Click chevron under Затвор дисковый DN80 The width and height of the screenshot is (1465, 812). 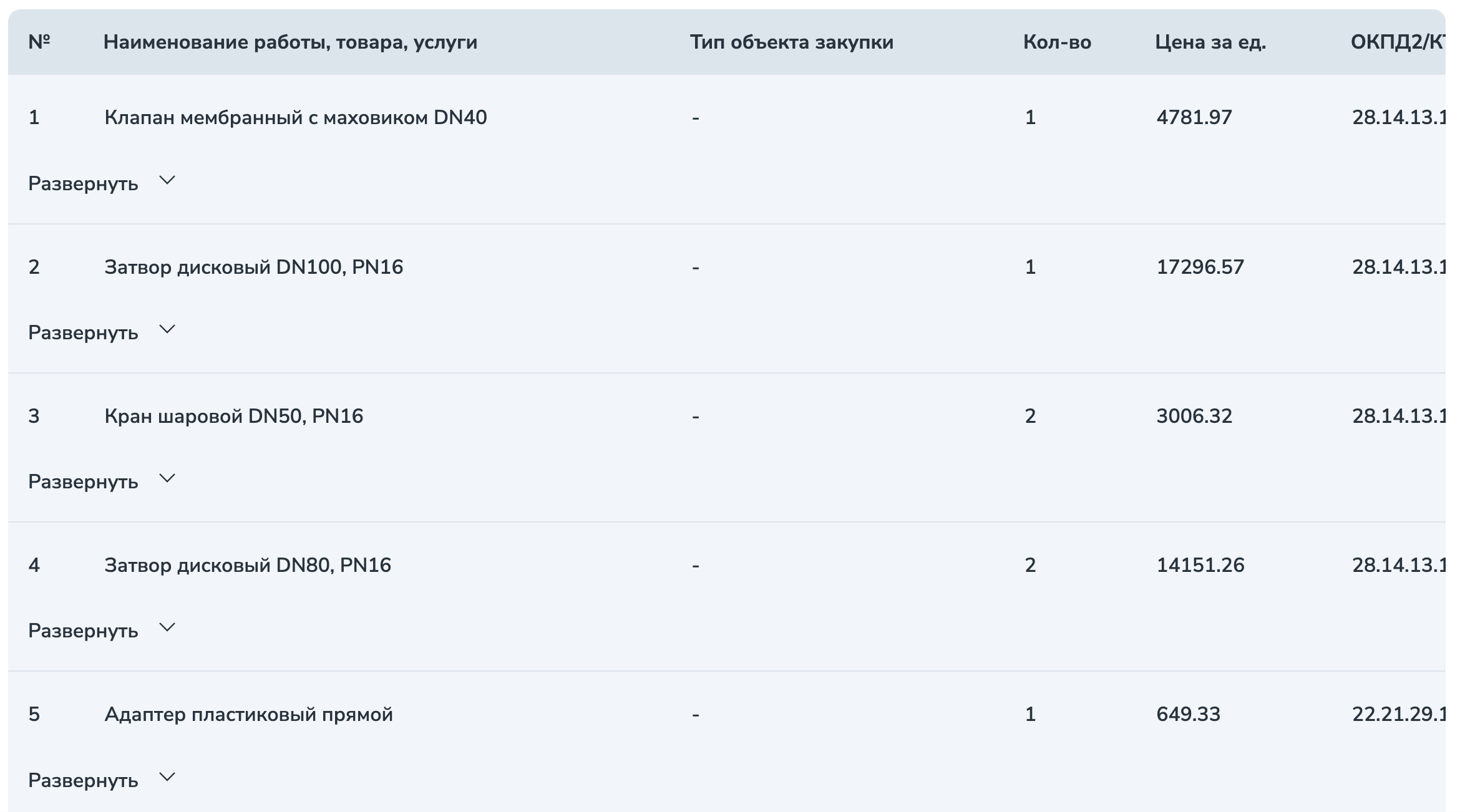point(167,627)
